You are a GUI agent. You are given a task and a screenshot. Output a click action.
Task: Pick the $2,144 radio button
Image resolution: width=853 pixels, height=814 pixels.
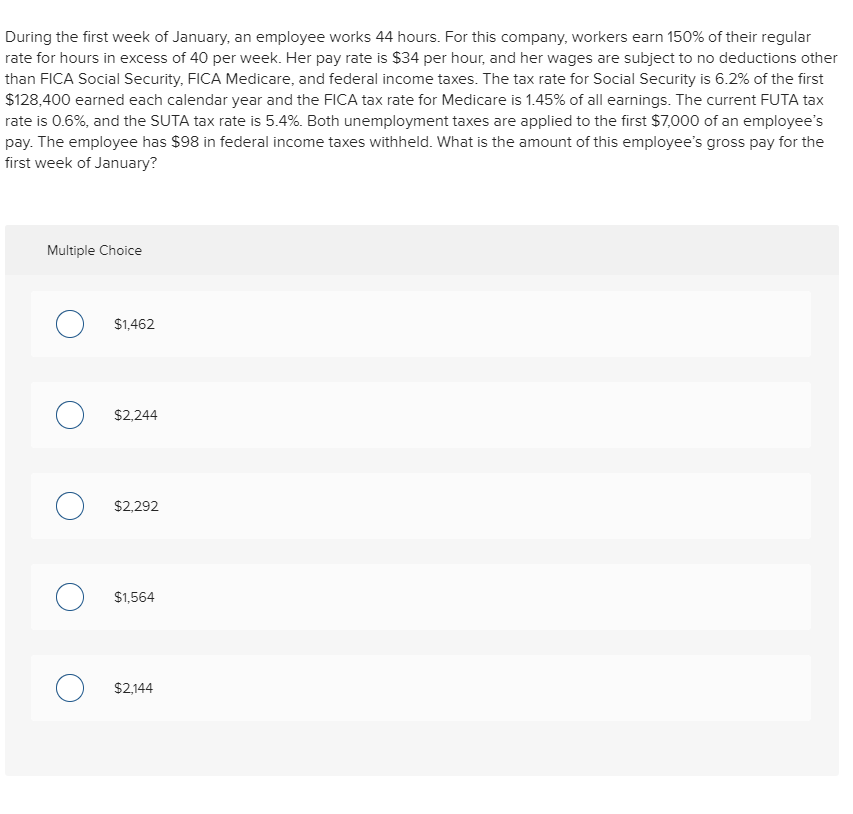tap(70, 688)
